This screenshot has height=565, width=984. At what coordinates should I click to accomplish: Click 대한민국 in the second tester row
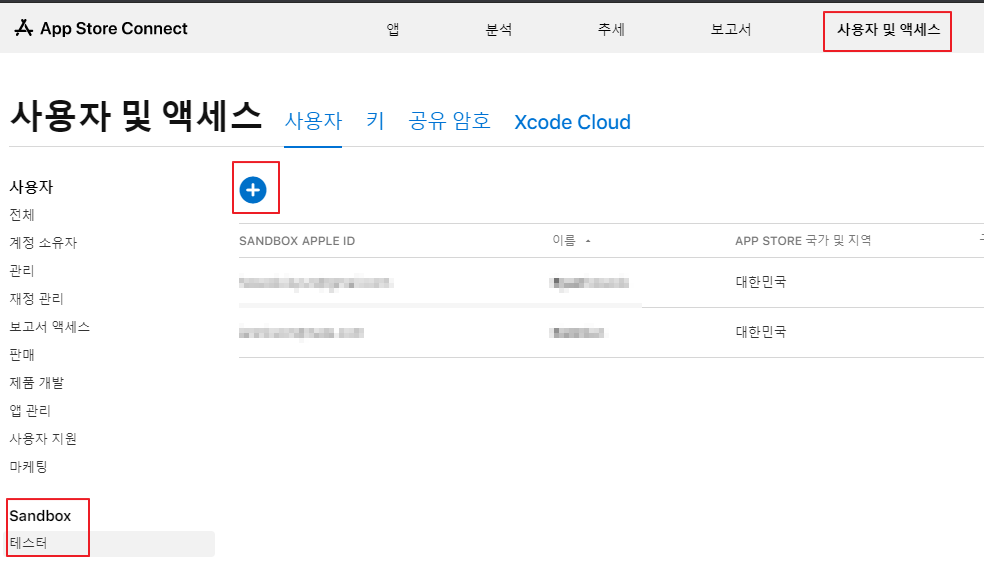[761, 331]
